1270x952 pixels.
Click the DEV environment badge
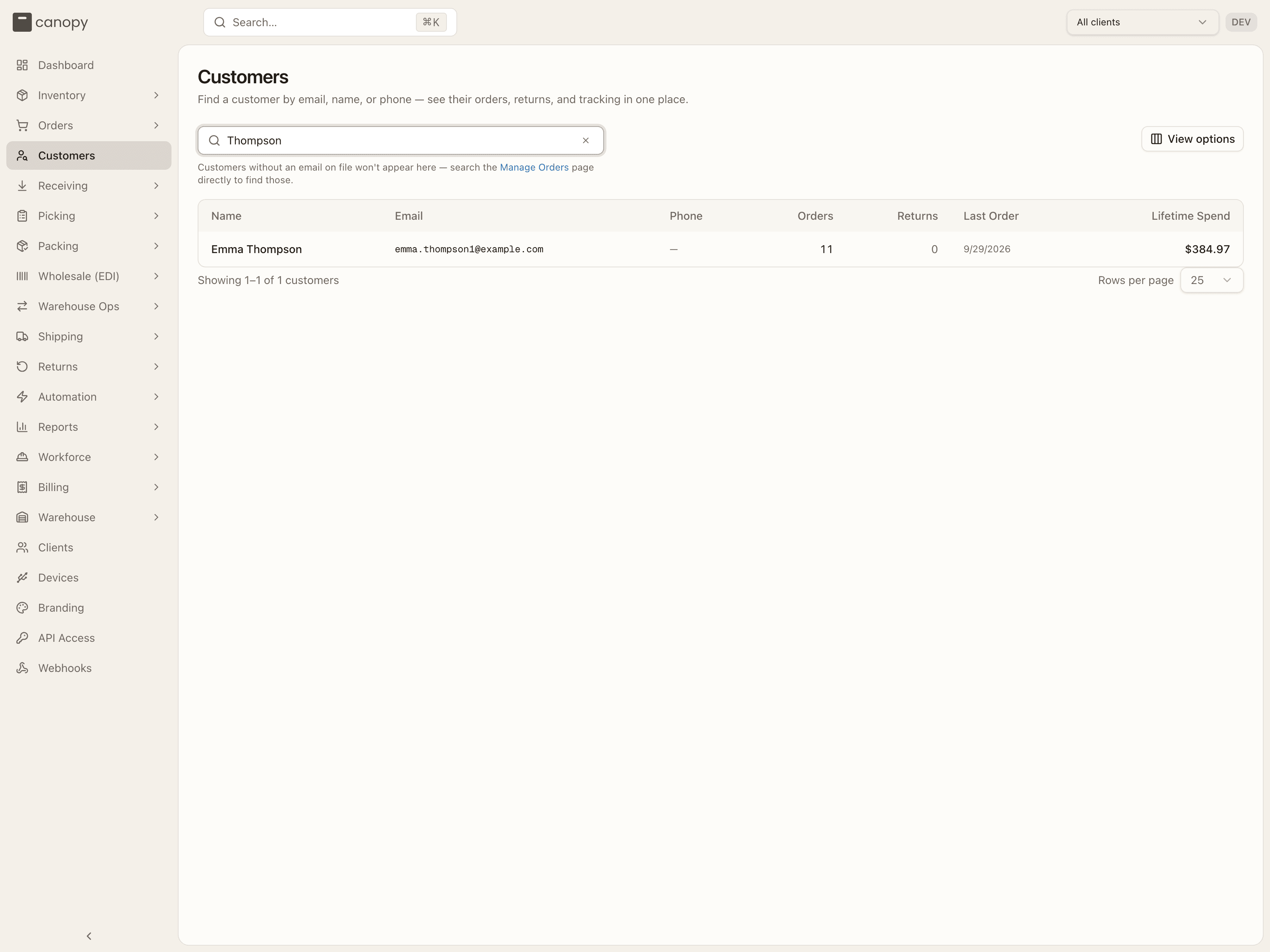pyautogui.click(x=1241, y=22)
